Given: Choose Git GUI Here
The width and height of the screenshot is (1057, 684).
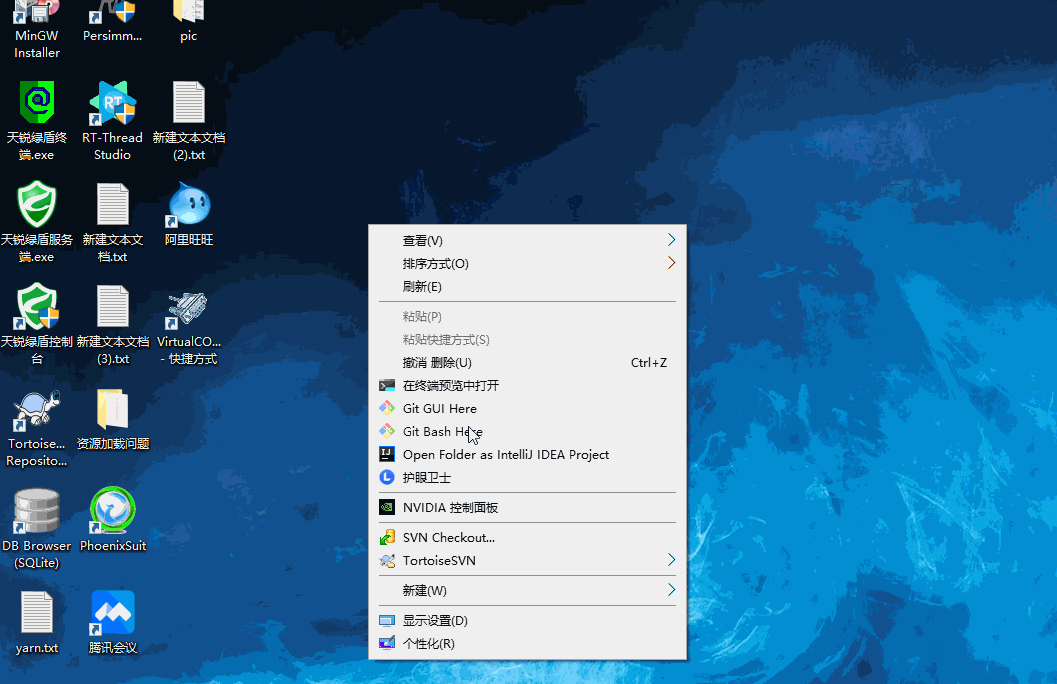Looking at the screenshot, I should (527, 408).
